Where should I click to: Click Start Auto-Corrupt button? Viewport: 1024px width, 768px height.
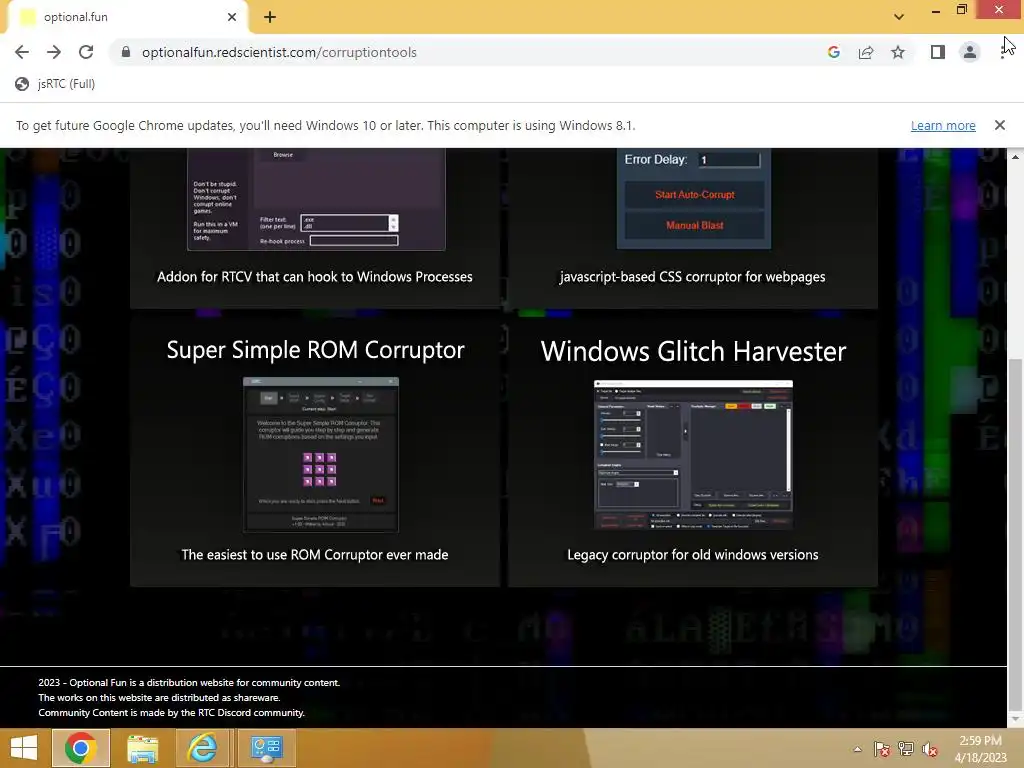pyautogui.click(x=694, y=195)
